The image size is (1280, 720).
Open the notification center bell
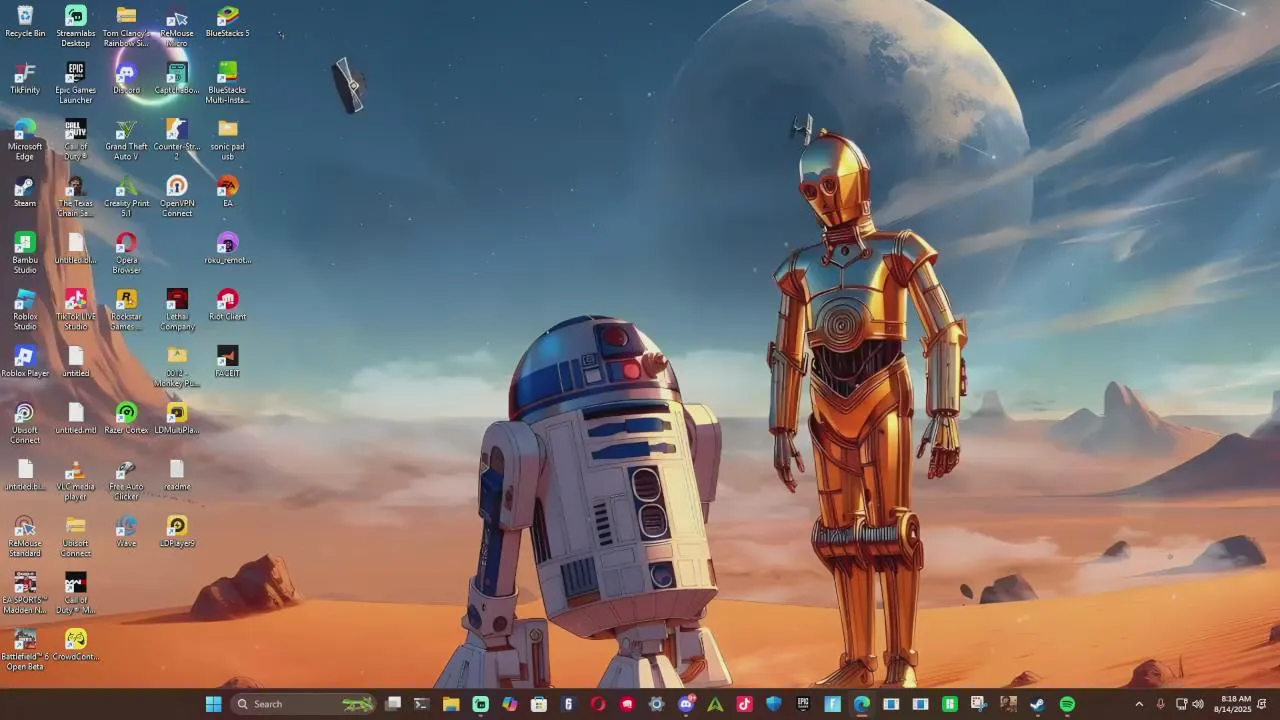tap(1263, 704)
